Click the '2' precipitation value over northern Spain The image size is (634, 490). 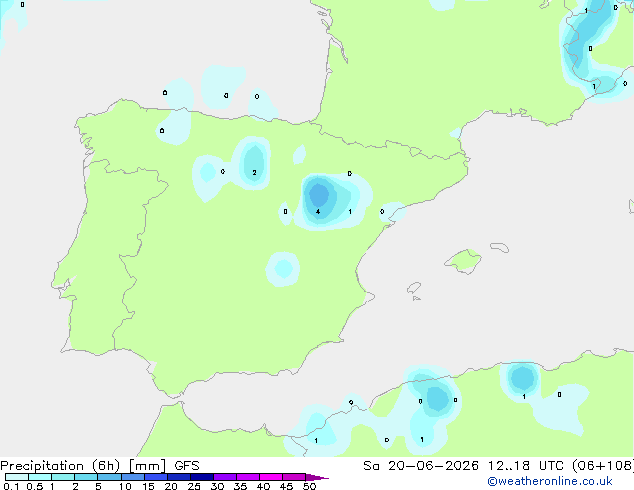[254, 173]
